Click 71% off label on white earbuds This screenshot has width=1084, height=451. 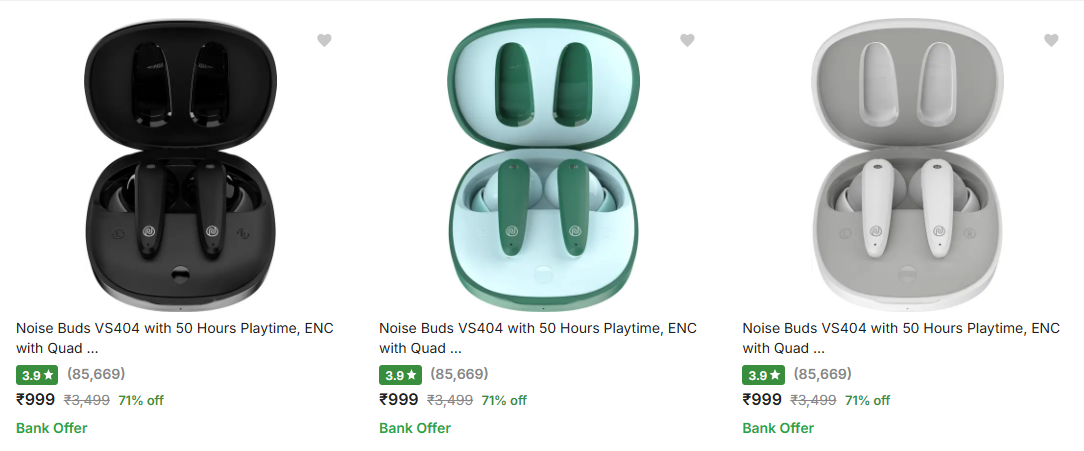coord(867,400)
